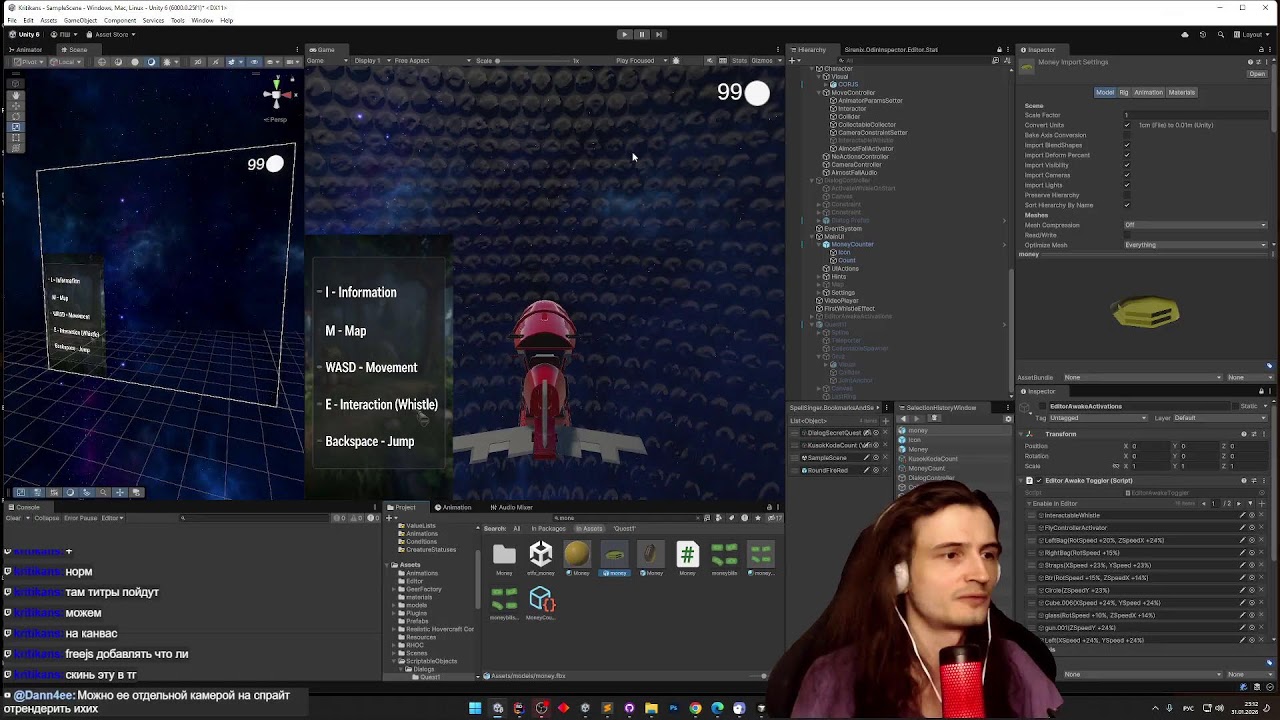Open the Window menu
The image size is (1280, 720).
click(x=202, y=20)
